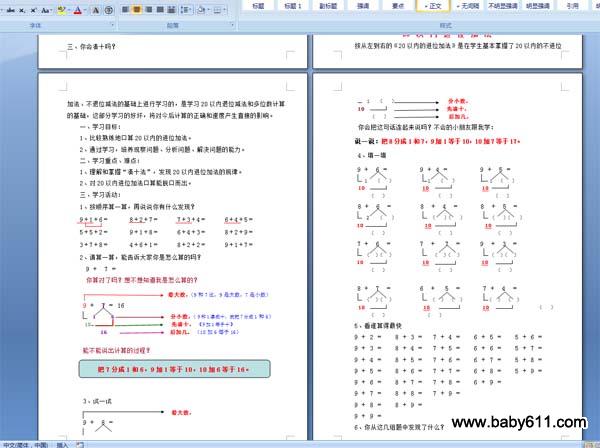Apply distributed alignment
Viewport: 600px width, 448px height.
click(172, 10)
